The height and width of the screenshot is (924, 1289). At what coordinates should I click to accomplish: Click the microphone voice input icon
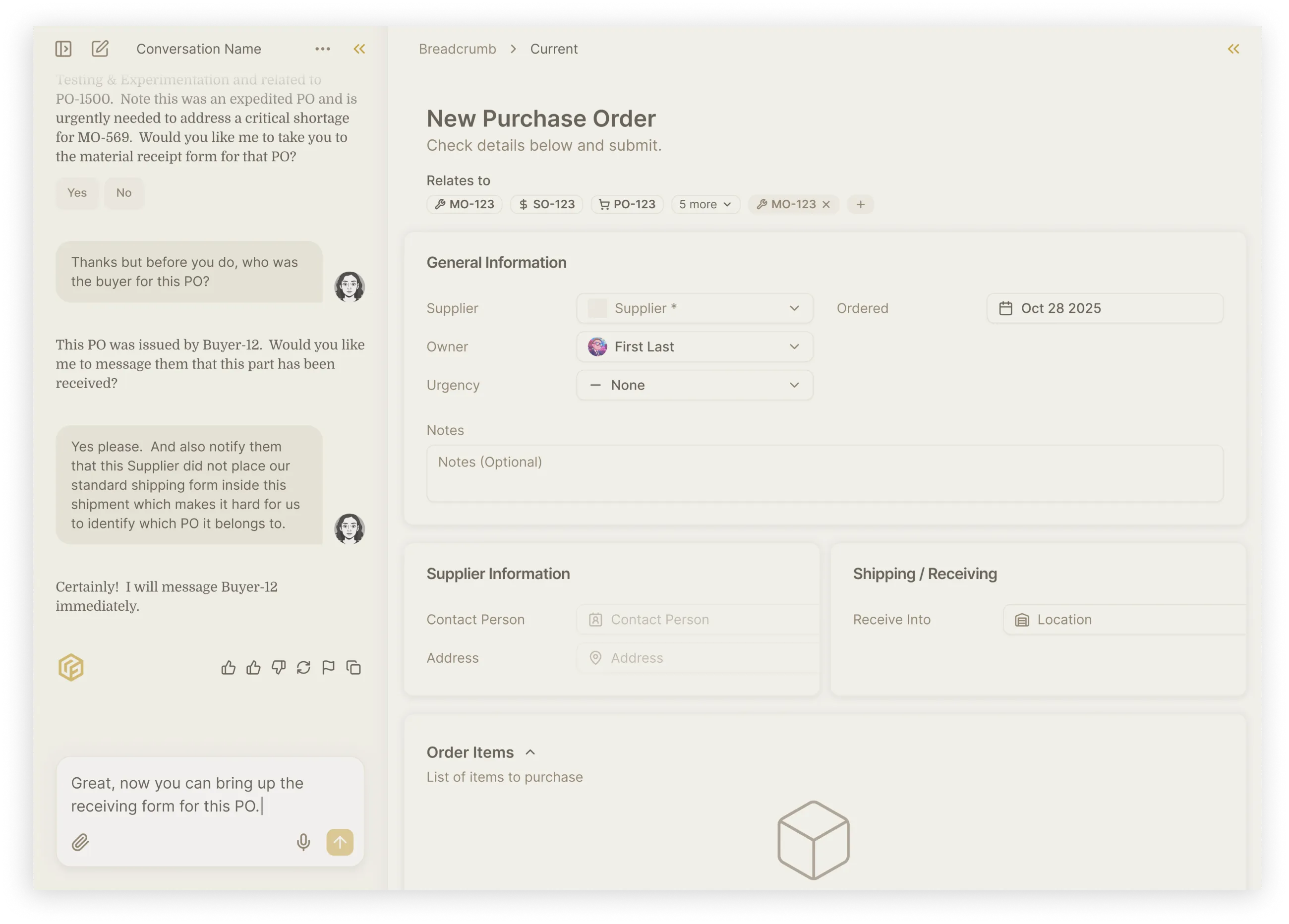tap(303, 842)
